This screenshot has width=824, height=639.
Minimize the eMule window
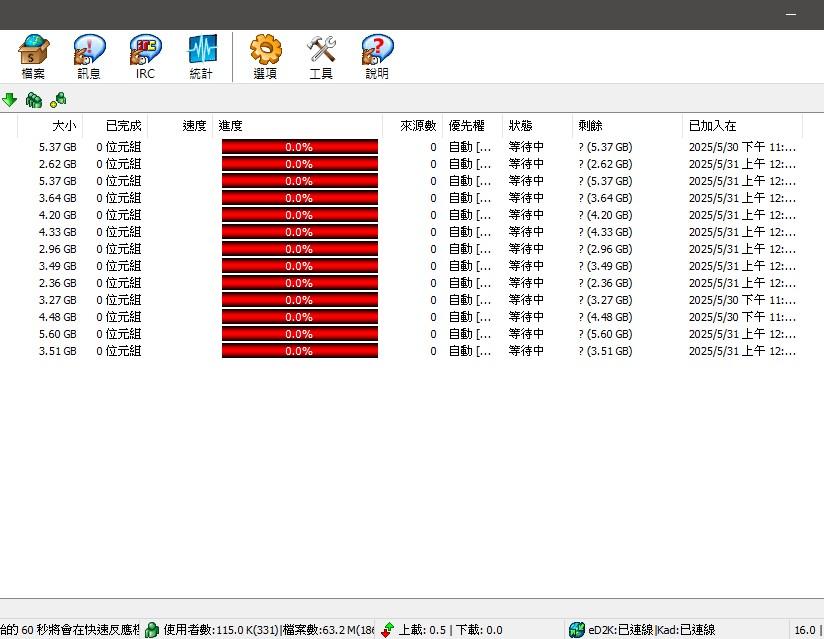[791, 14]
